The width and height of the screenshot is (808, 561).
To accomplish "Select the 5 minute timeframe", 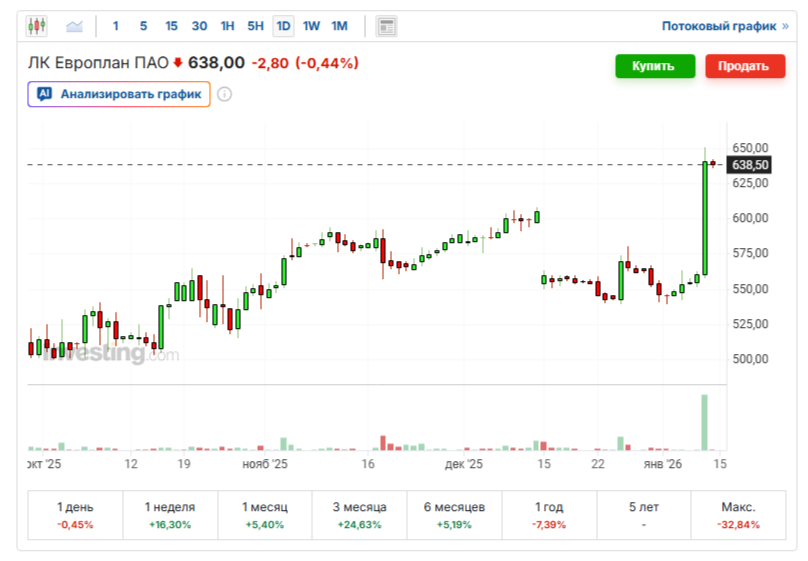I will (x=143, y=26).
